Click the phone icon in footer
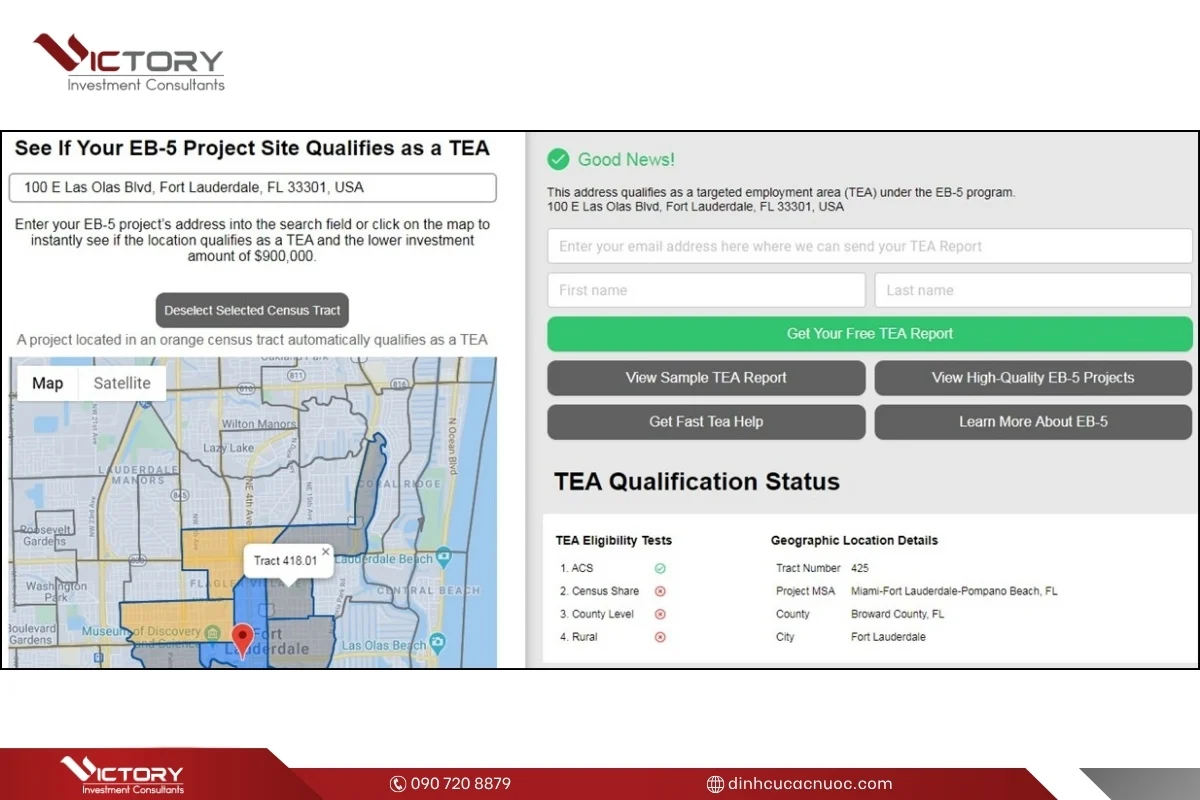Screen dimensions: 1200x800 (x=398, y=784)
